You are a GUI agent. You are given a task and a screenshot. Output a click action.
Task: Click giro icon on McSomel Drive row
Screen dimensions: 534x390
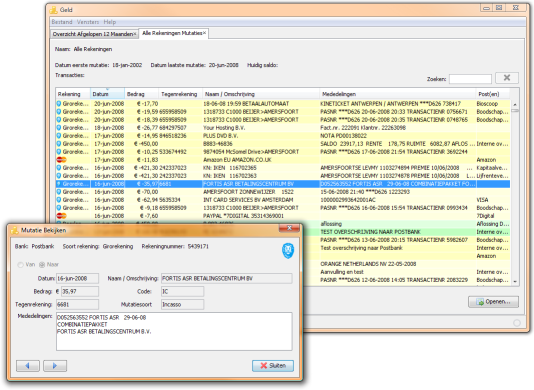coord(59,152)
